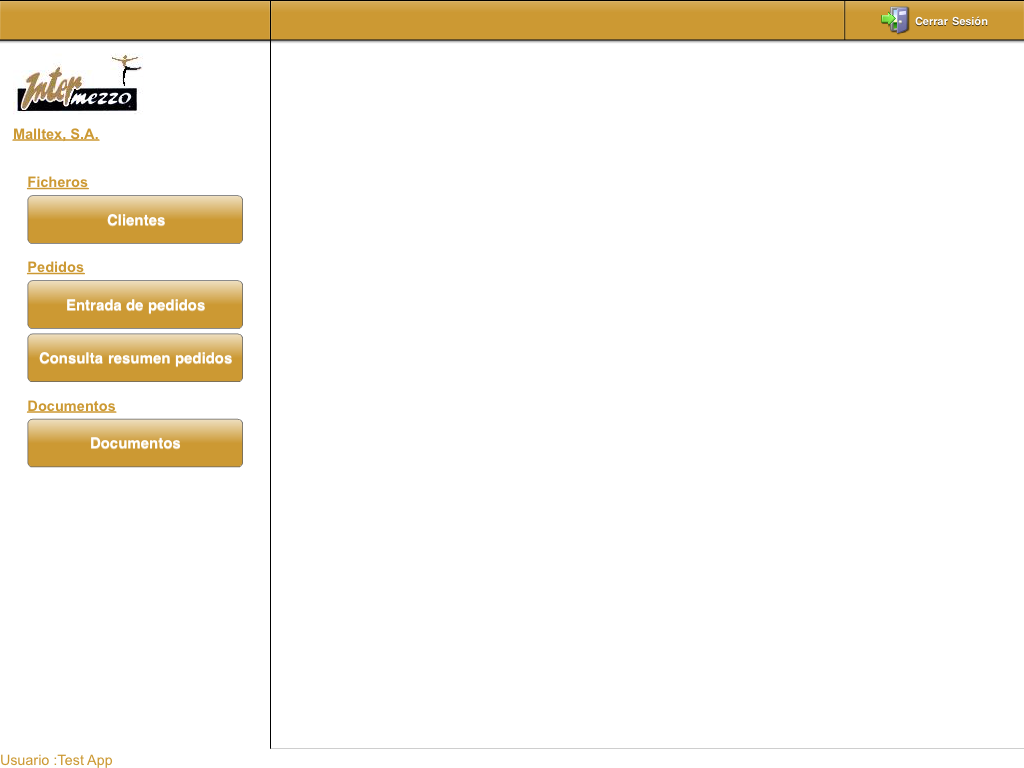Click the logout door icon

900,20
